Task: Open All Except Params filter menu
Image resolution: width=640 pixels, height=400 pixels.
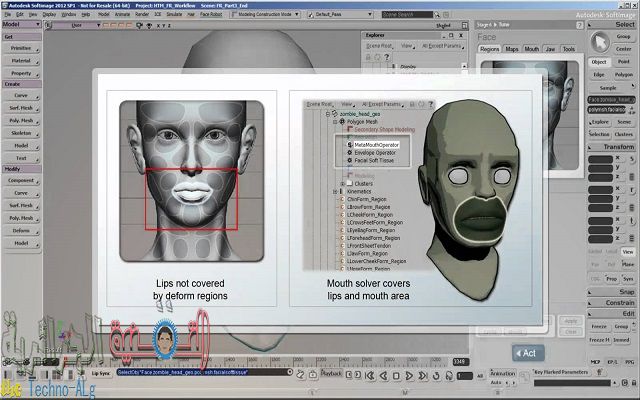Action: [443, 46]
